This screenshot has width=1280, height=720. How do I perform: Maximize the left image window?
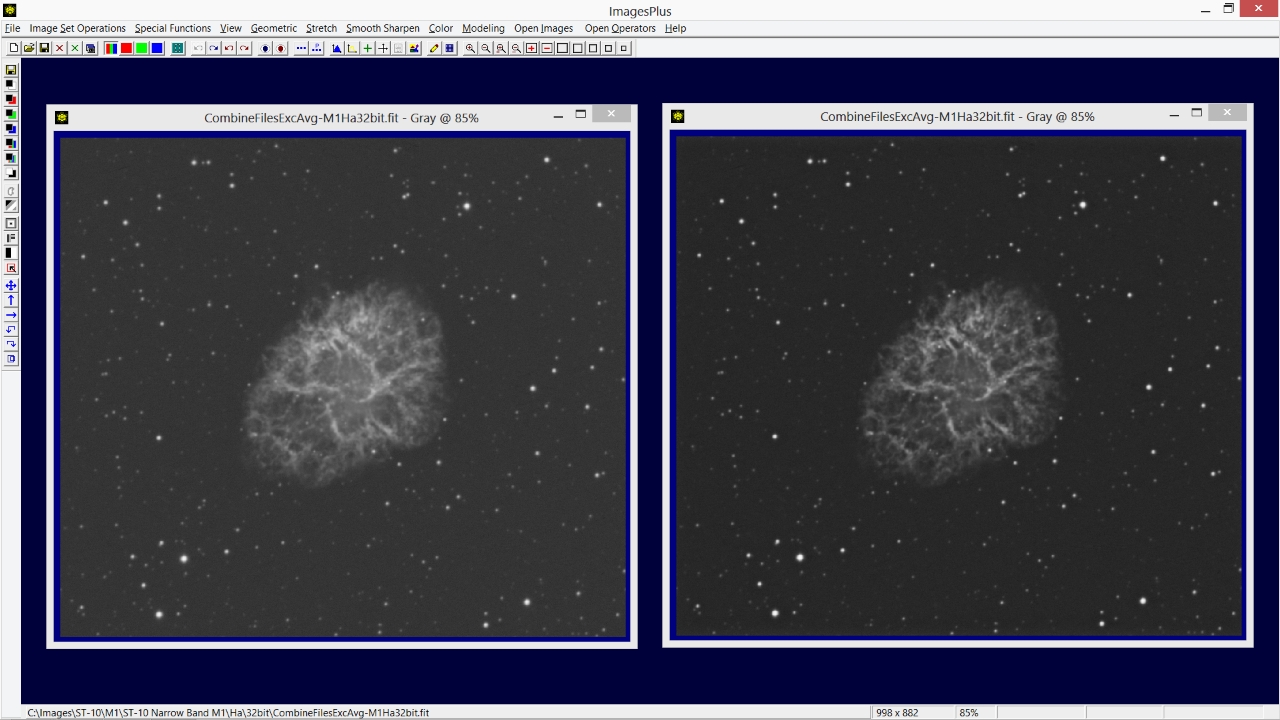581,114
